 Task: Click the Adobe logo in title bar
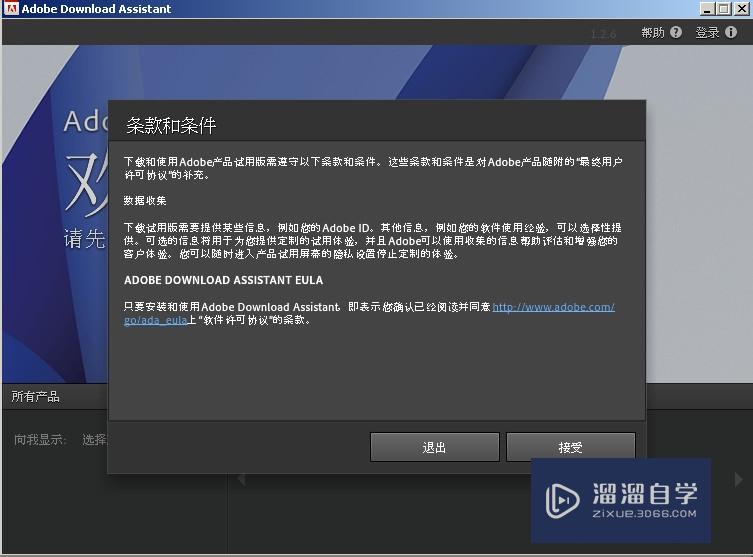click(11, 8)
